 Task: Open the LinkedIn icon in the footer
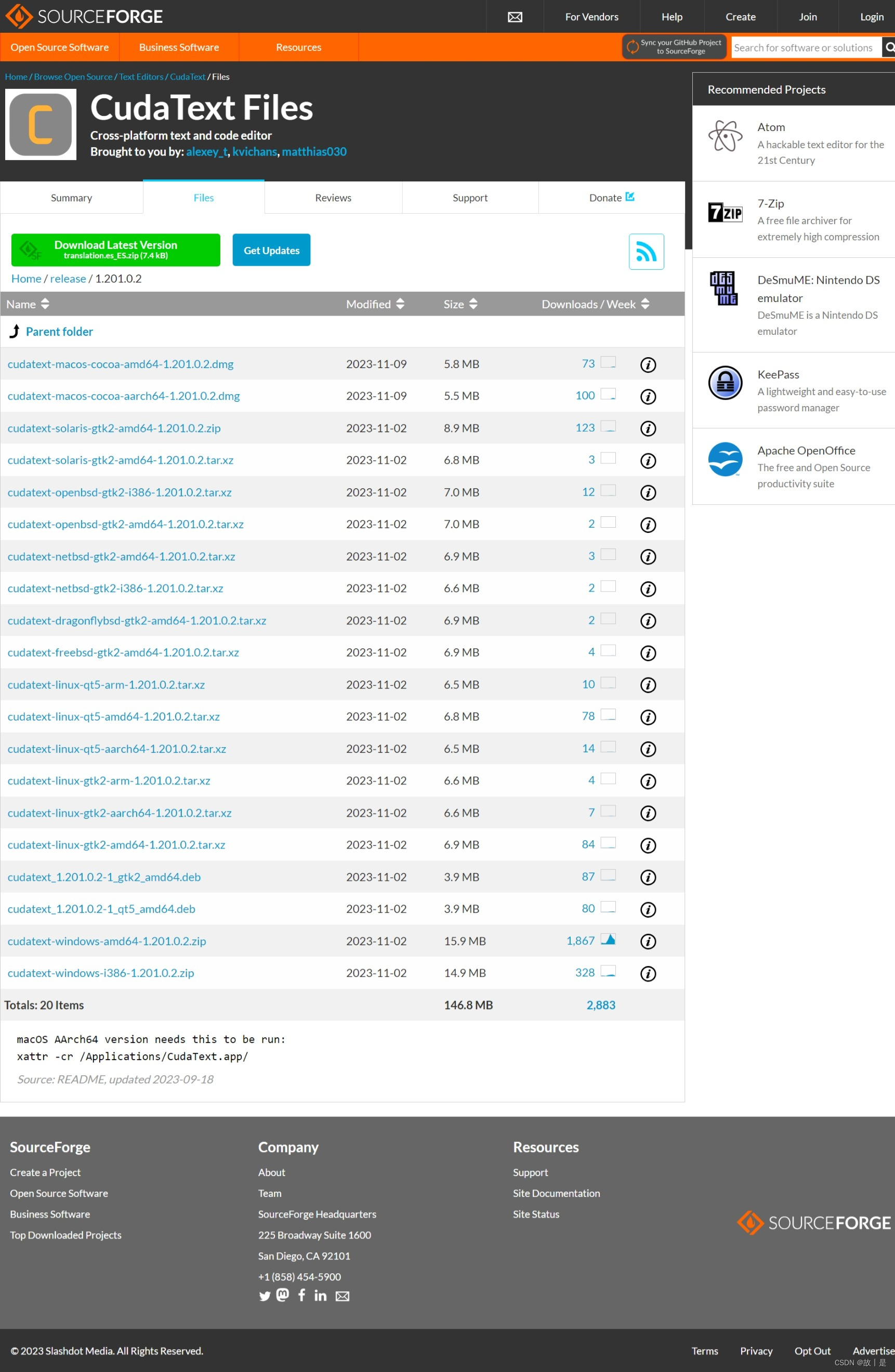[x=321, y=1296]
